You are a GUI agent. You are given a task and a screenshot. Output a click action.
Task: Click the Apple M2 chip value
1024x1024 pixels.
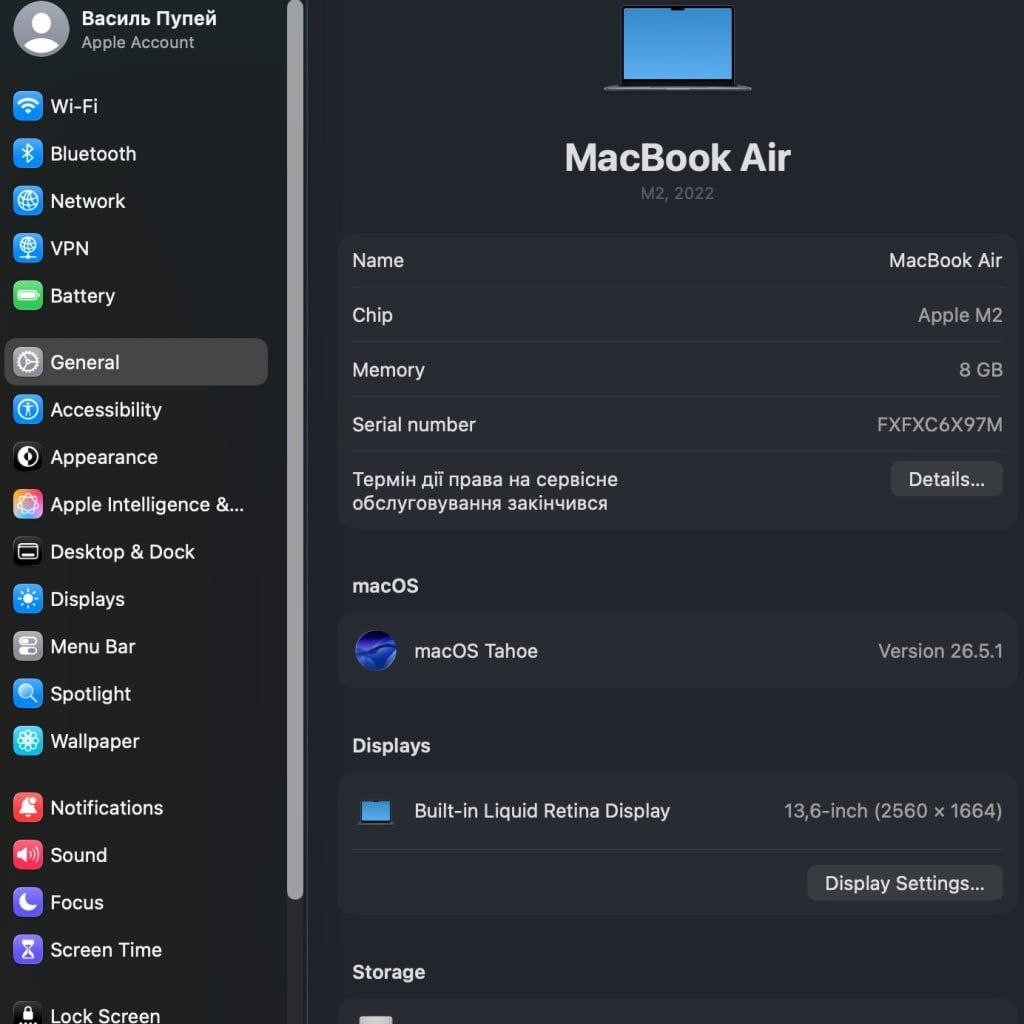pos(959,315)
